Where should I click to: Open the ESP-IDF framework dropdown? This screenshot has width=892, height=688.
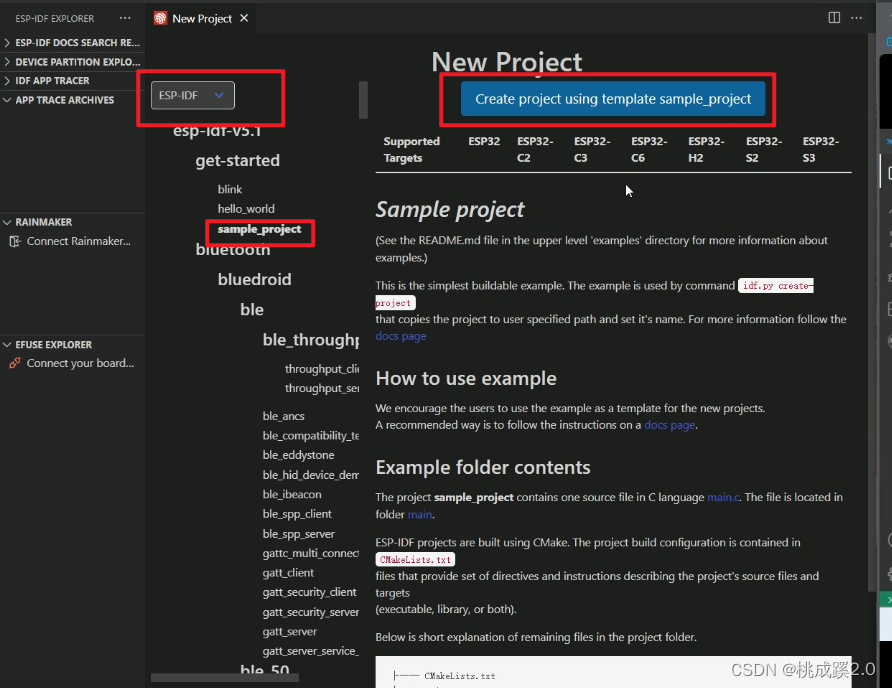point(192,95)
